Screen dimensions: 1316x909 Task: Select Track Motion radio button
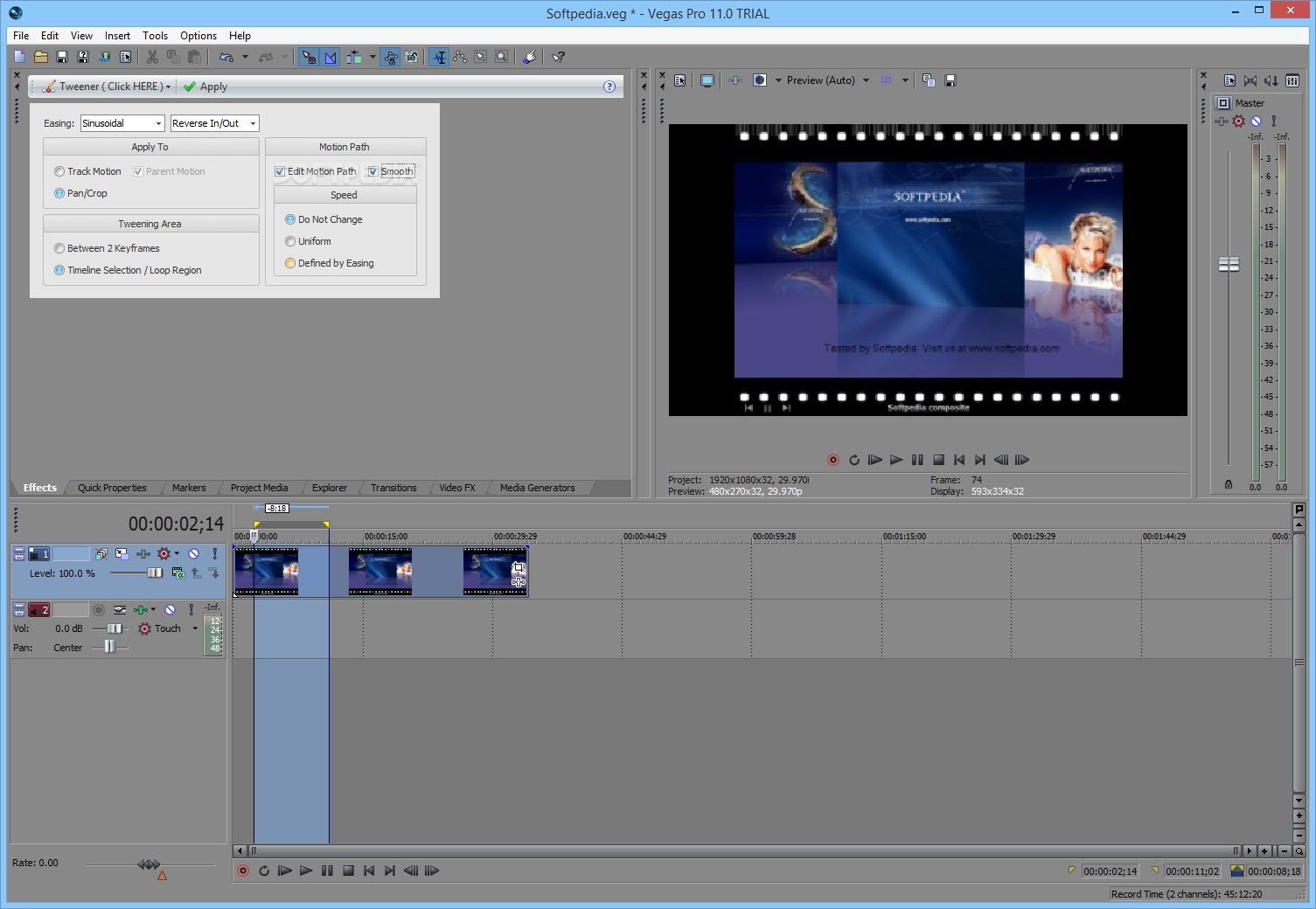(59, 171)
